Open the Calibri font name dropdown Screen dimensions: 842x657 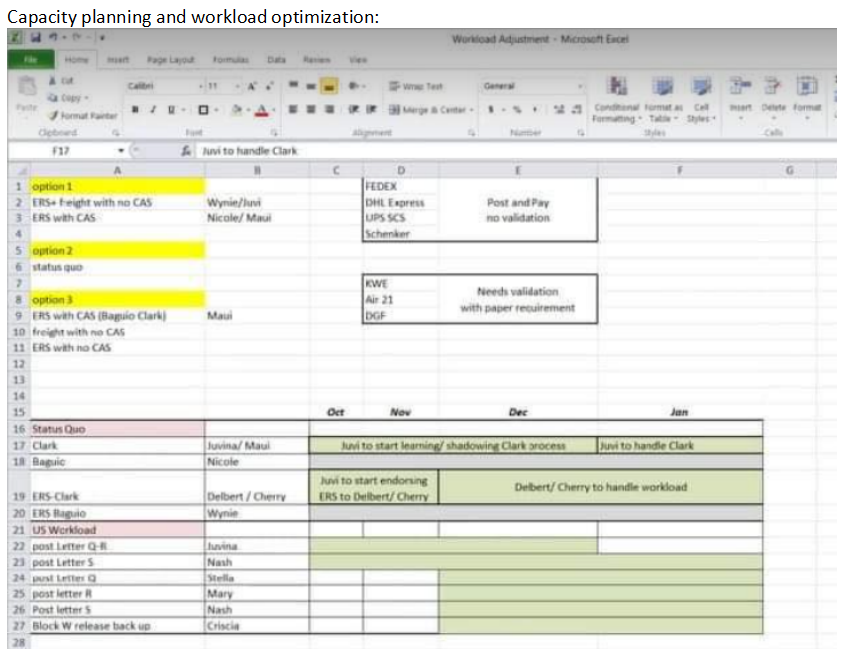(201, 86)
